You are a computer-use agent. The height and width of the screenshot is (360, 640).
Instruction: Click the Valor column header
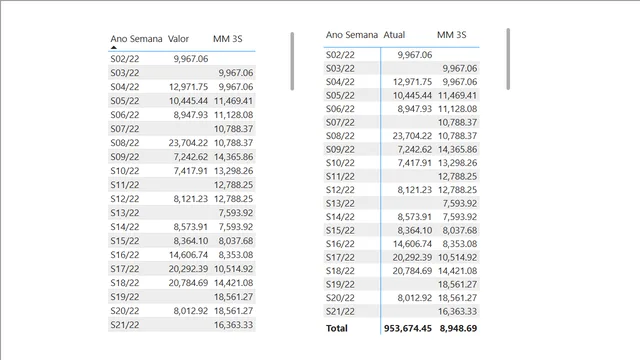click(178, 39)
